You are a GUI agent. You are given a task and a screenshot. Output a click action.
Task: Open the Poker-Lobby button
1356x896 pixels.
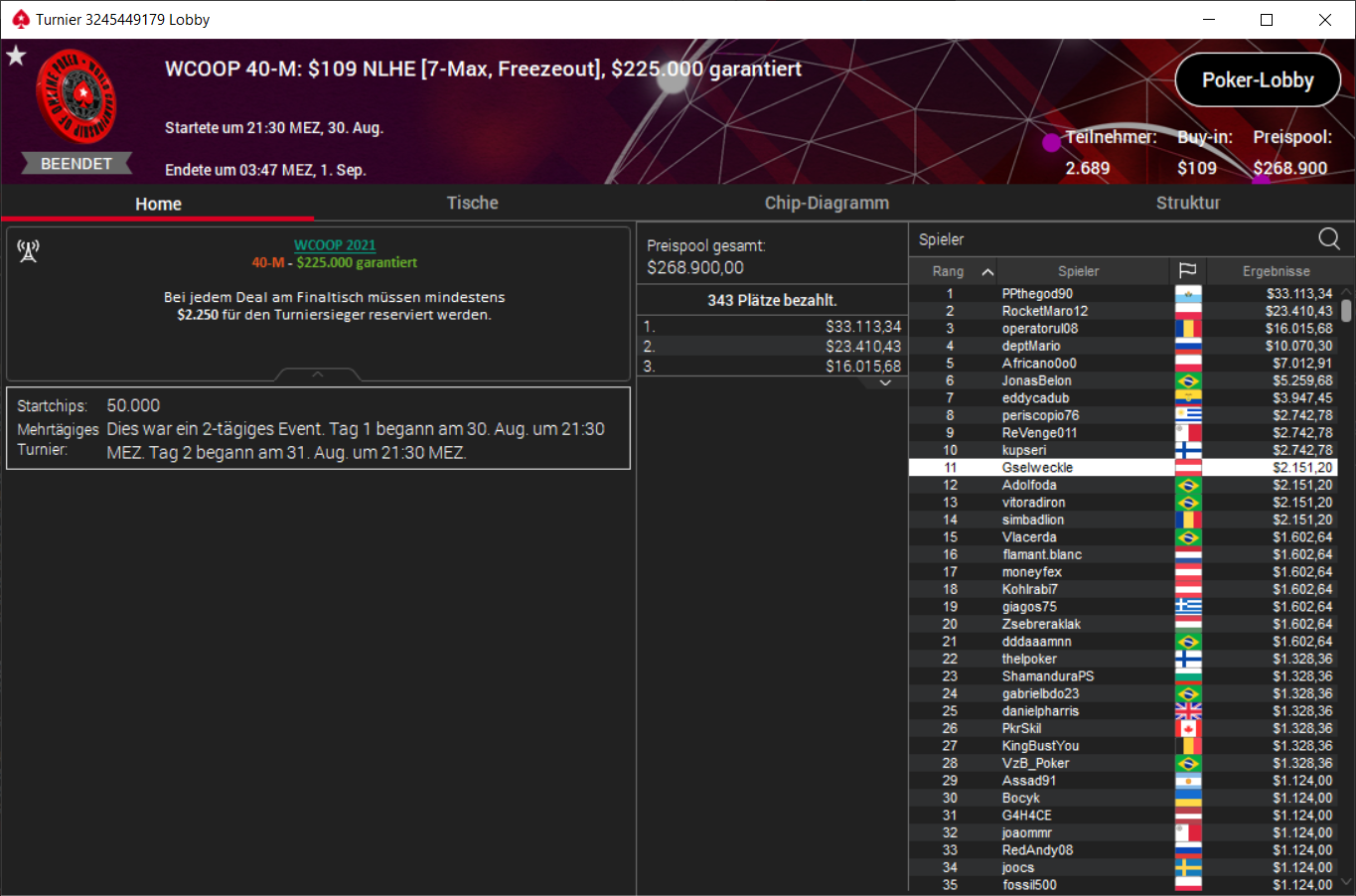point(1258,80)
